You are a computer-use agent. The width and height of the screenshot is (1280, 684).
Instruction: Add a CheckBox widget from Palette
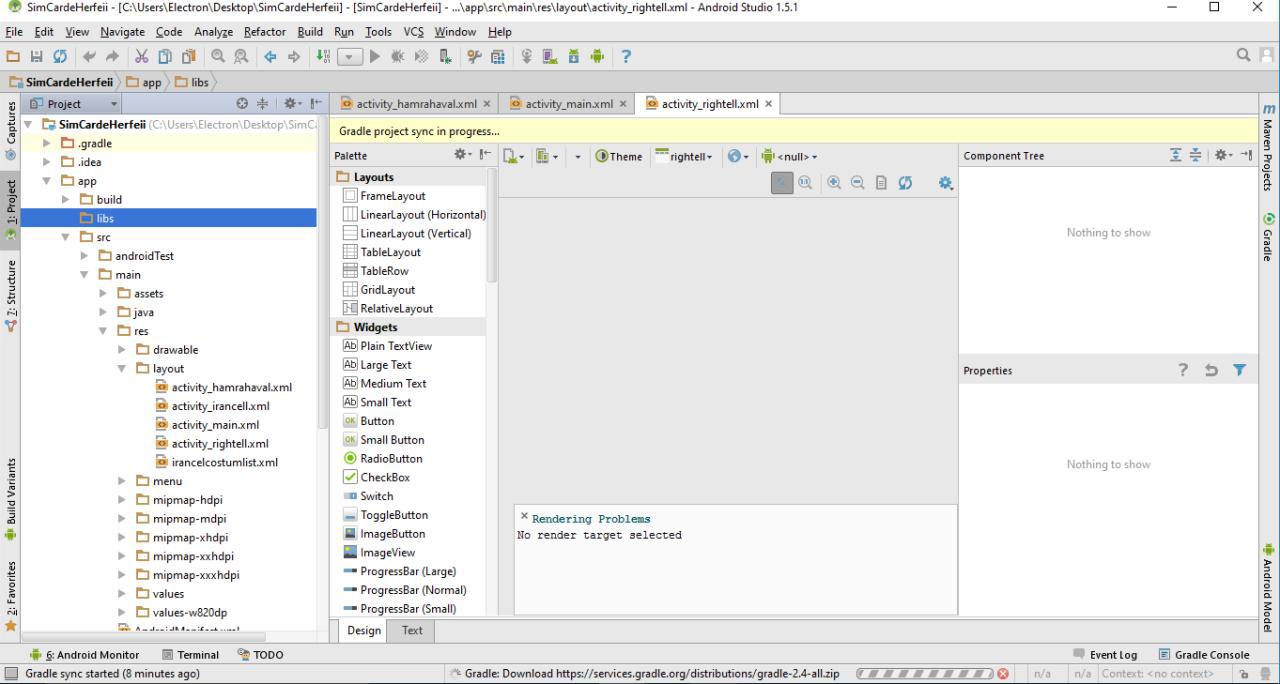coord(385,477)
